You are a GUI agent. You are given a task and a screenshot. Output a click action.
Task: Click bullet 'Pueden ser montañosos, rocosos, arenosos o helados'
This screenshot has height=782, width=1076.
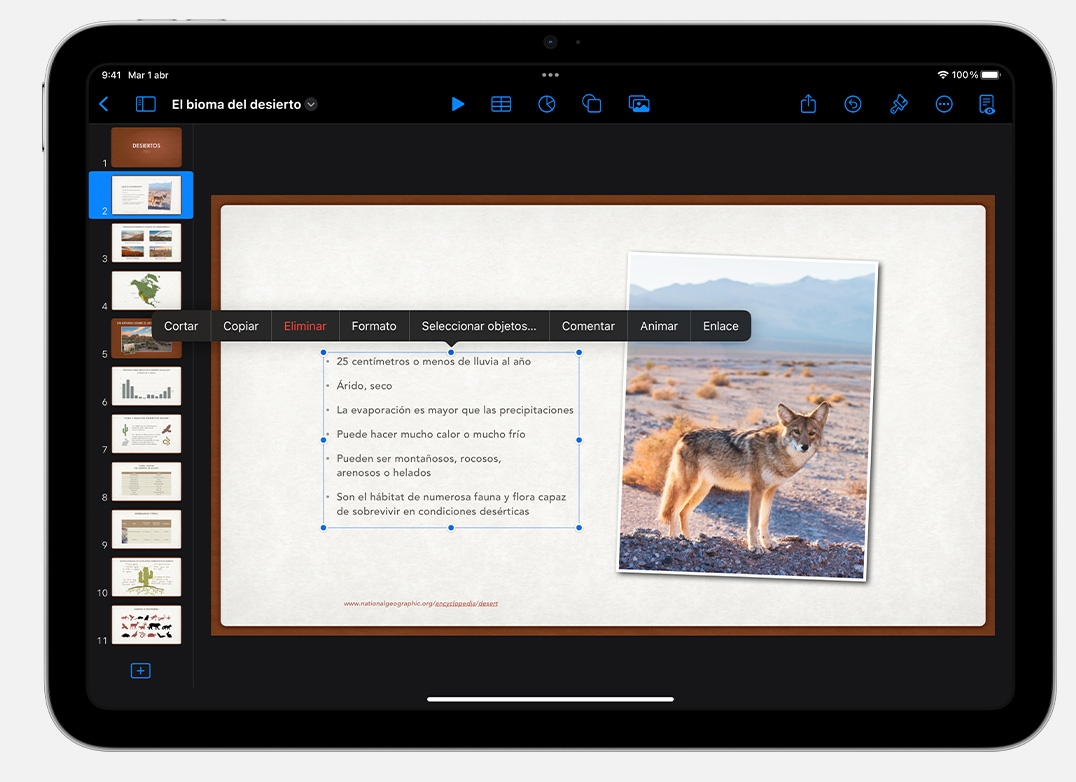(x=419, y=466)
